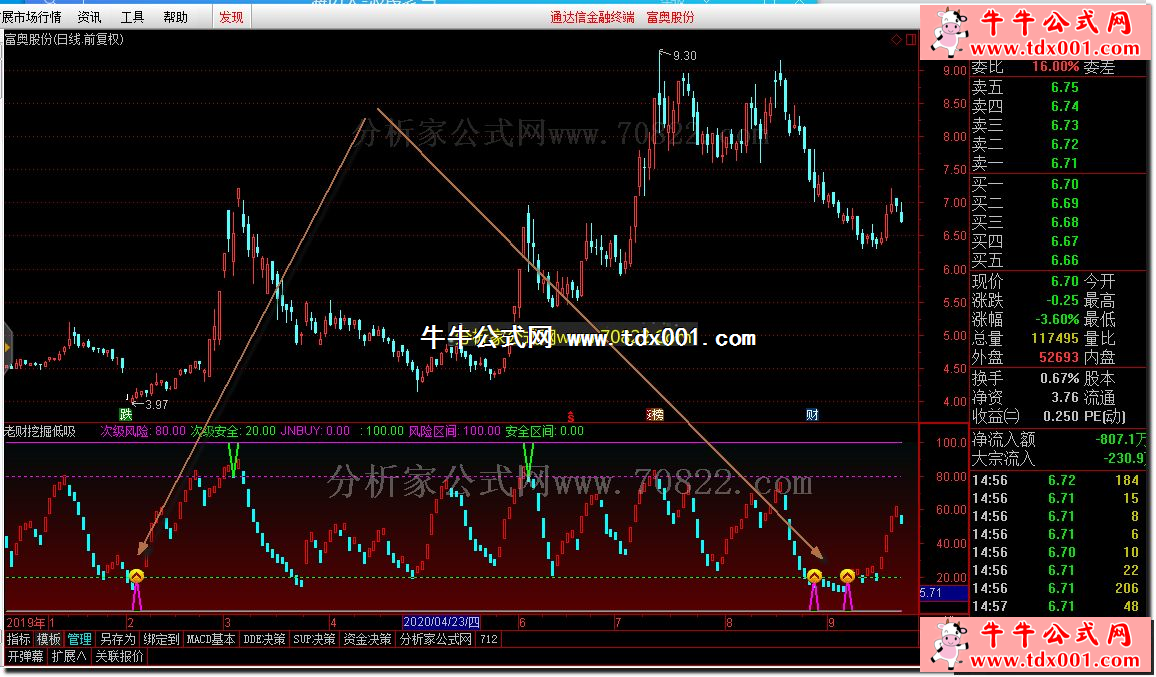Open the 发现 tab in the menu bar
Image resolution: width=1156 pixels, height=677 pixels.
point(231,16)
